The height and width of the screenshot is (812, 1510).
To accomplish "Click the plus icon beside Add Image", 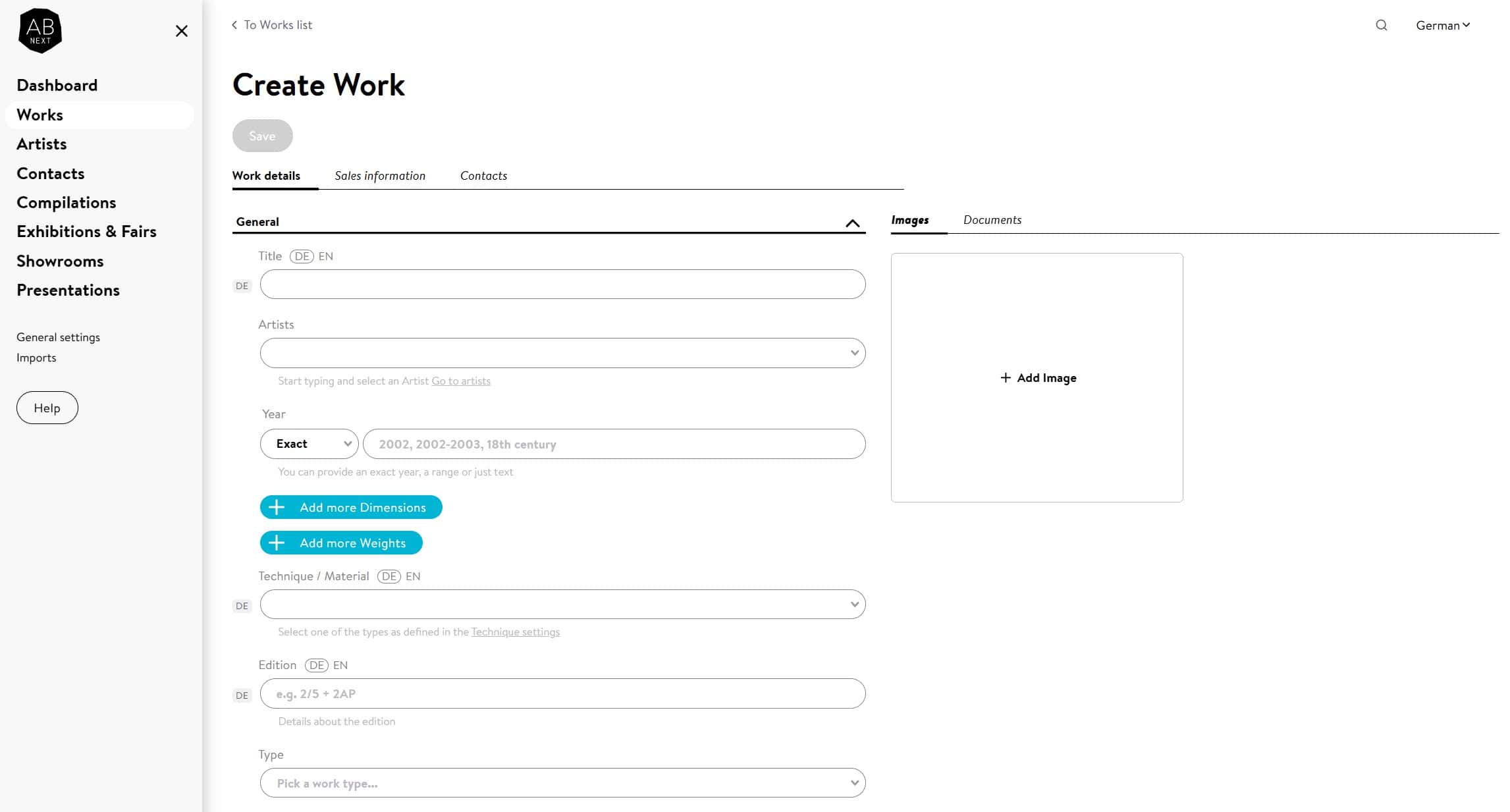I will tap(1006, 377).
